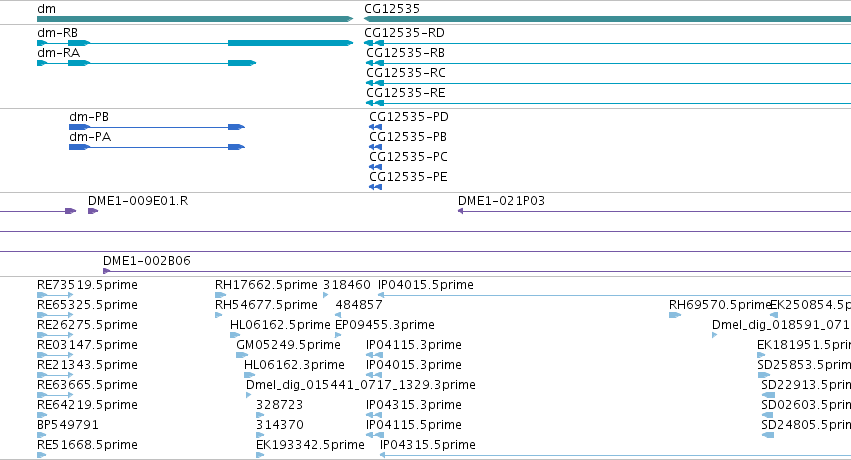Select EST RE51668.5prime
This screenshot has width=851, height=460.
(x=87, y=445)
